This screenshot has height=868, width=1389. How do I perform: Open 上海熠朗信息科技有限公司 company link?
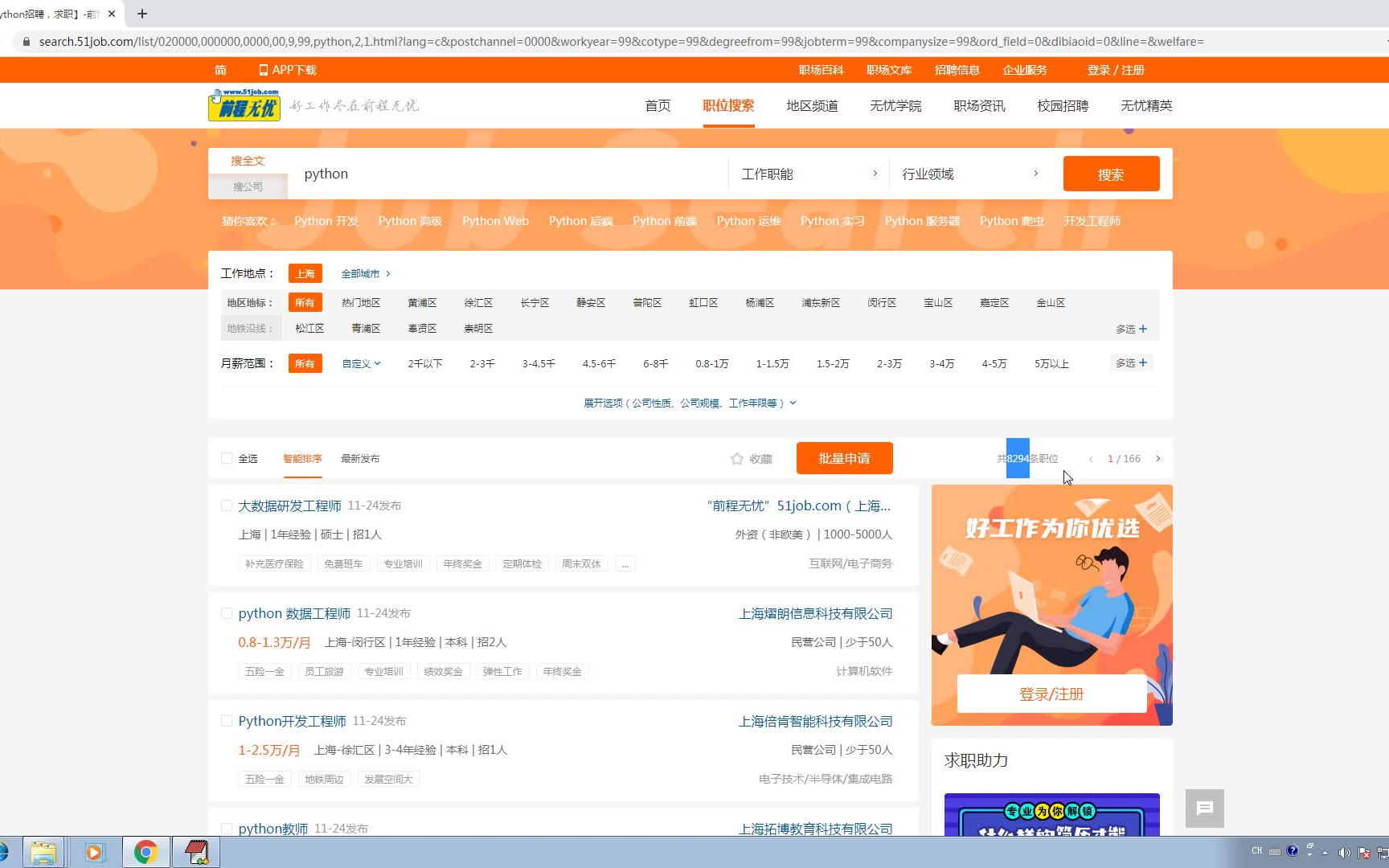(x=815, y=613)
